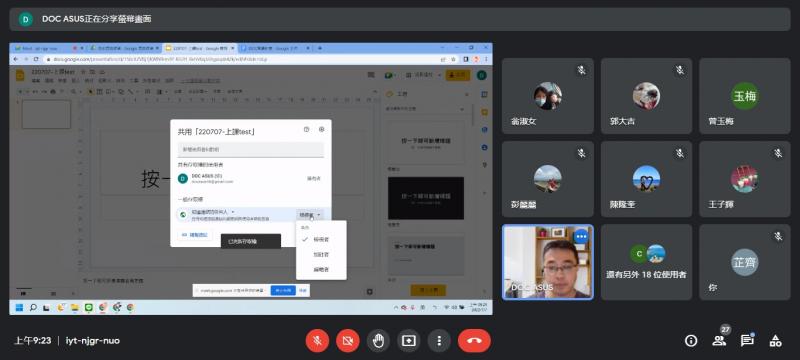The width and height of the screenshot is (800, 360).
Task: Open the Activities shapes icon
Action: pos(776,341)
